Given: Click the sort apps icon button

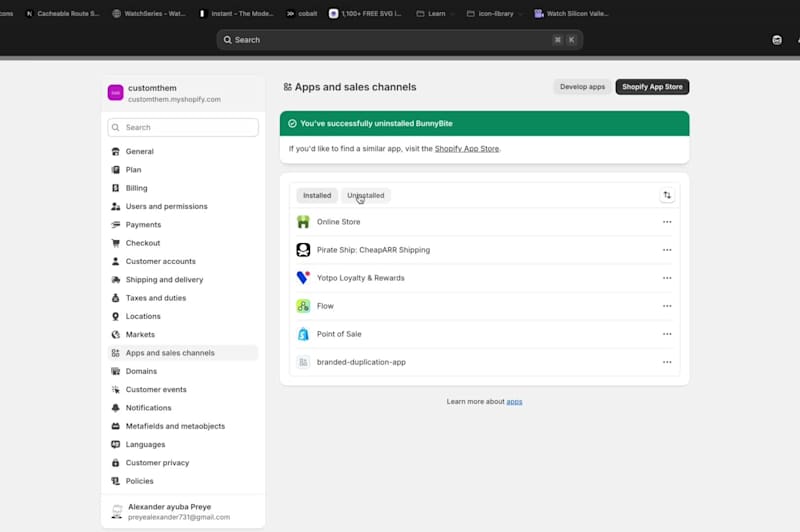Looking at the screenshot, I should click(x=667, y=195).
